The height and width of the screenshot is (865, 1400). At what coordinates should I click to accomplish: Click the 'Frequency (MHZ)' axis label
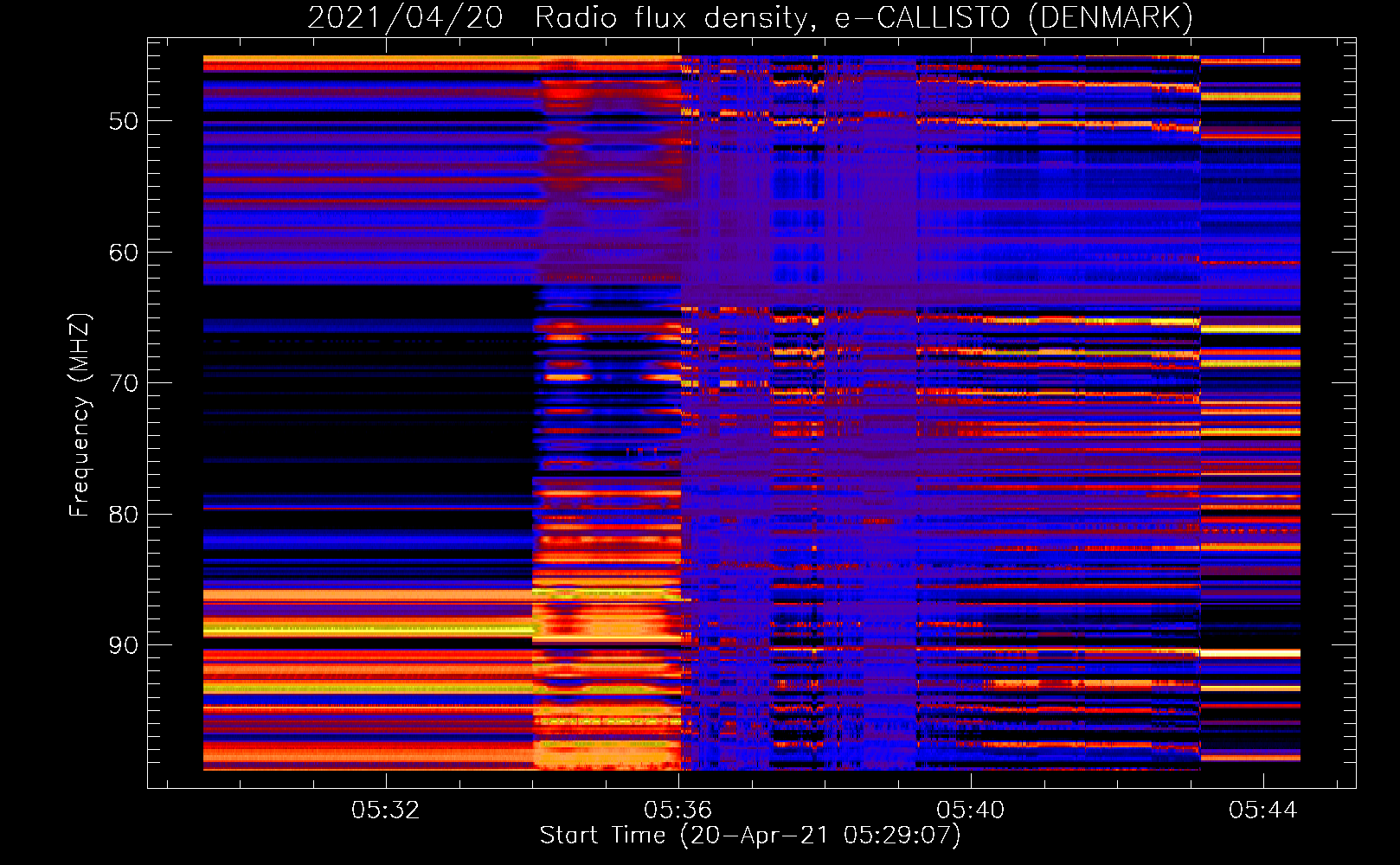(x=80, y=414)
